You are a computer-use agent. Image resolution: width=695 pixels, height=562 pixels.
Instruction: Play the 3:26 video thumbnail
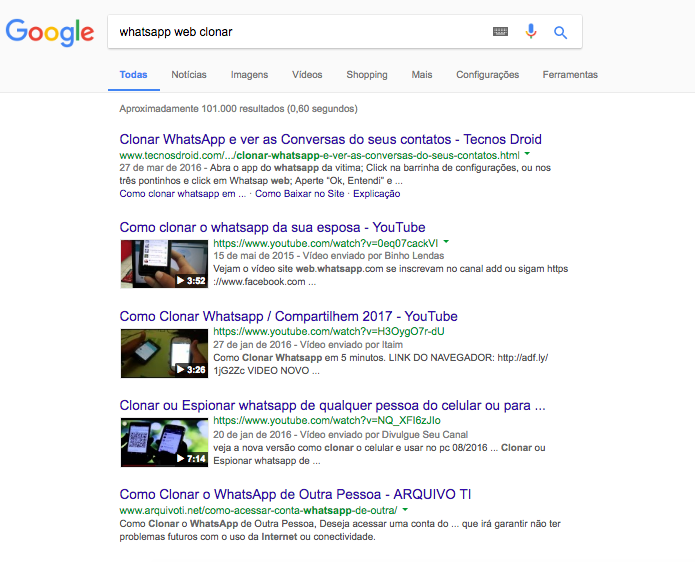click(x=164, y=353)
